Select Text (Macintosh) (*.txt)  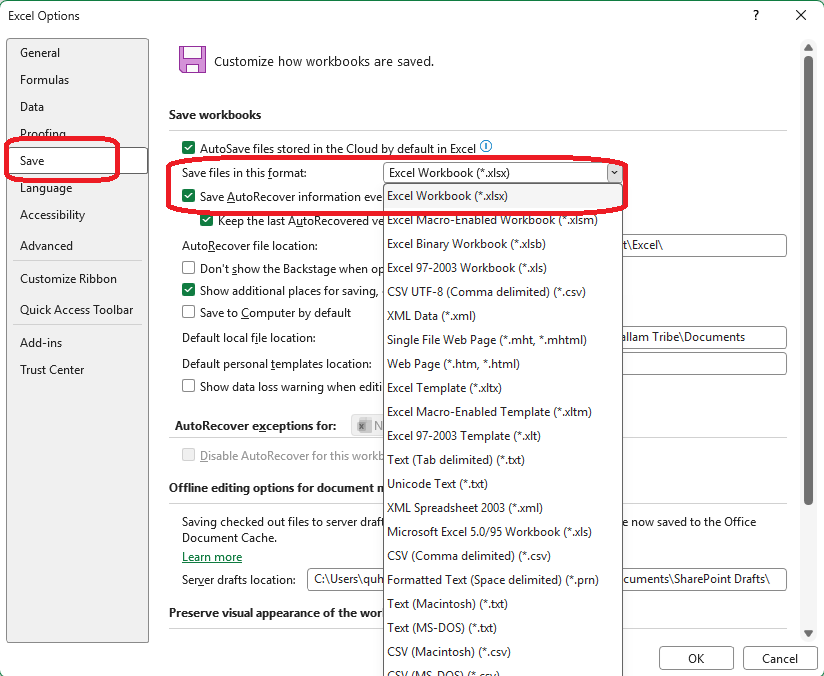(x=503, y=604)
